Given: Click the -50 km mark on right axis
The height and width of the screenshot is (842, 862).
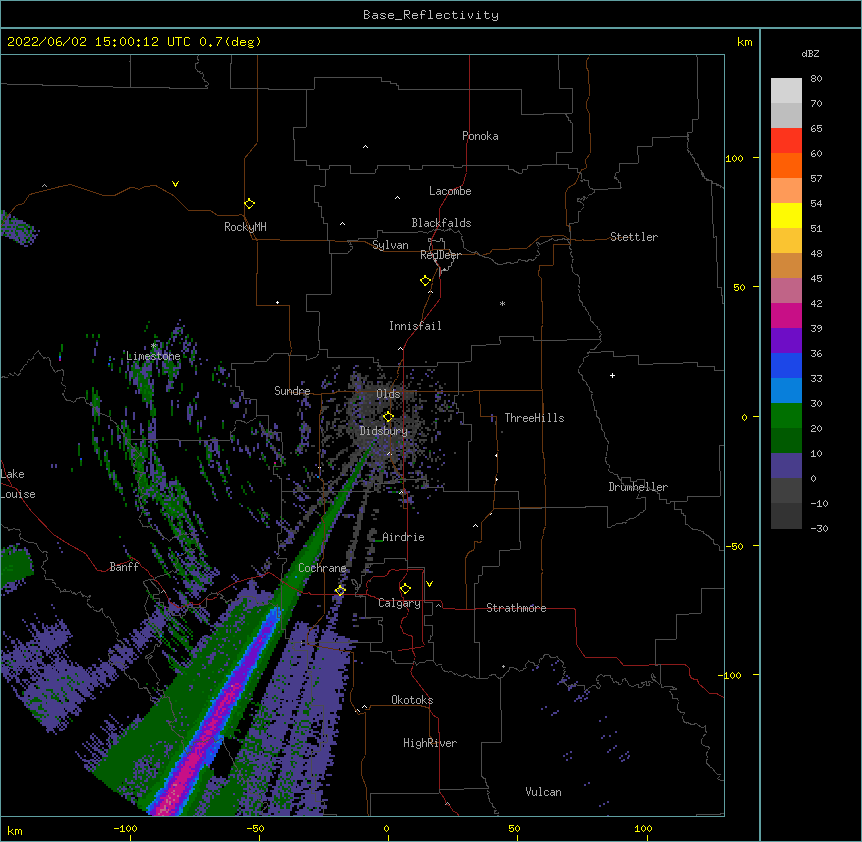Looking at the screenshot, I should 734,546.
